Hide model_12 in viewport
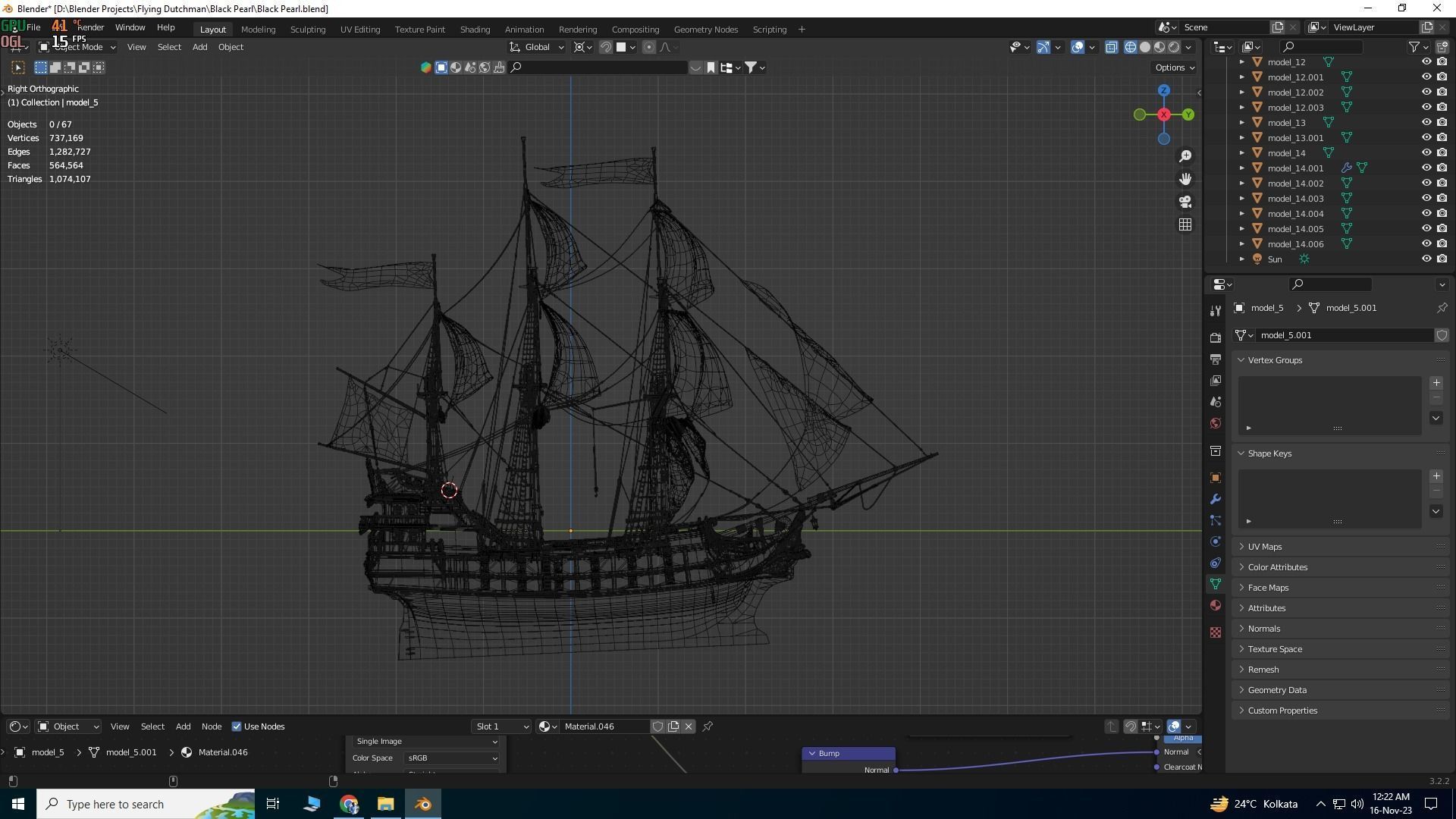 coord(1426,62)
